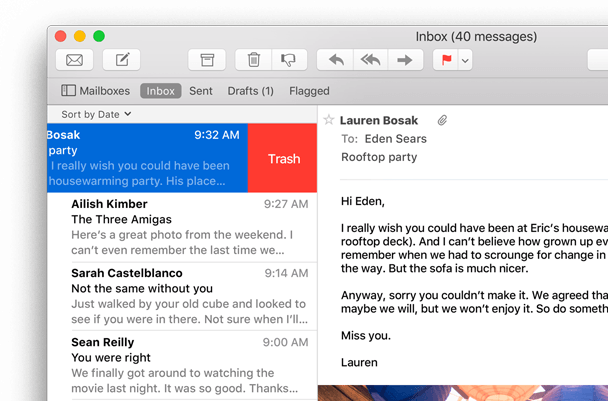Image resolution: width=608 pixels, height=401 pixels.
Task: Open the Sort by Date menu
Action: coord(96,114)
